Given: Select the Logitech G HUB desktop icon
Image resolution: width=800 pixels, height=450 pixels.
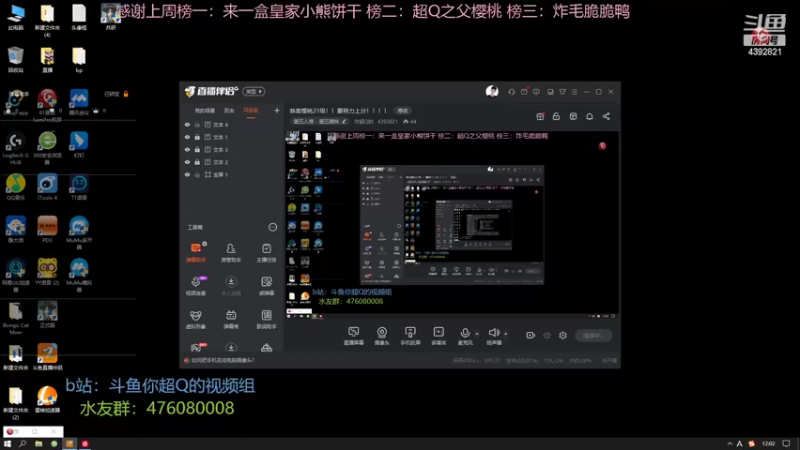Looking at the screenshot, I should 16,148.
